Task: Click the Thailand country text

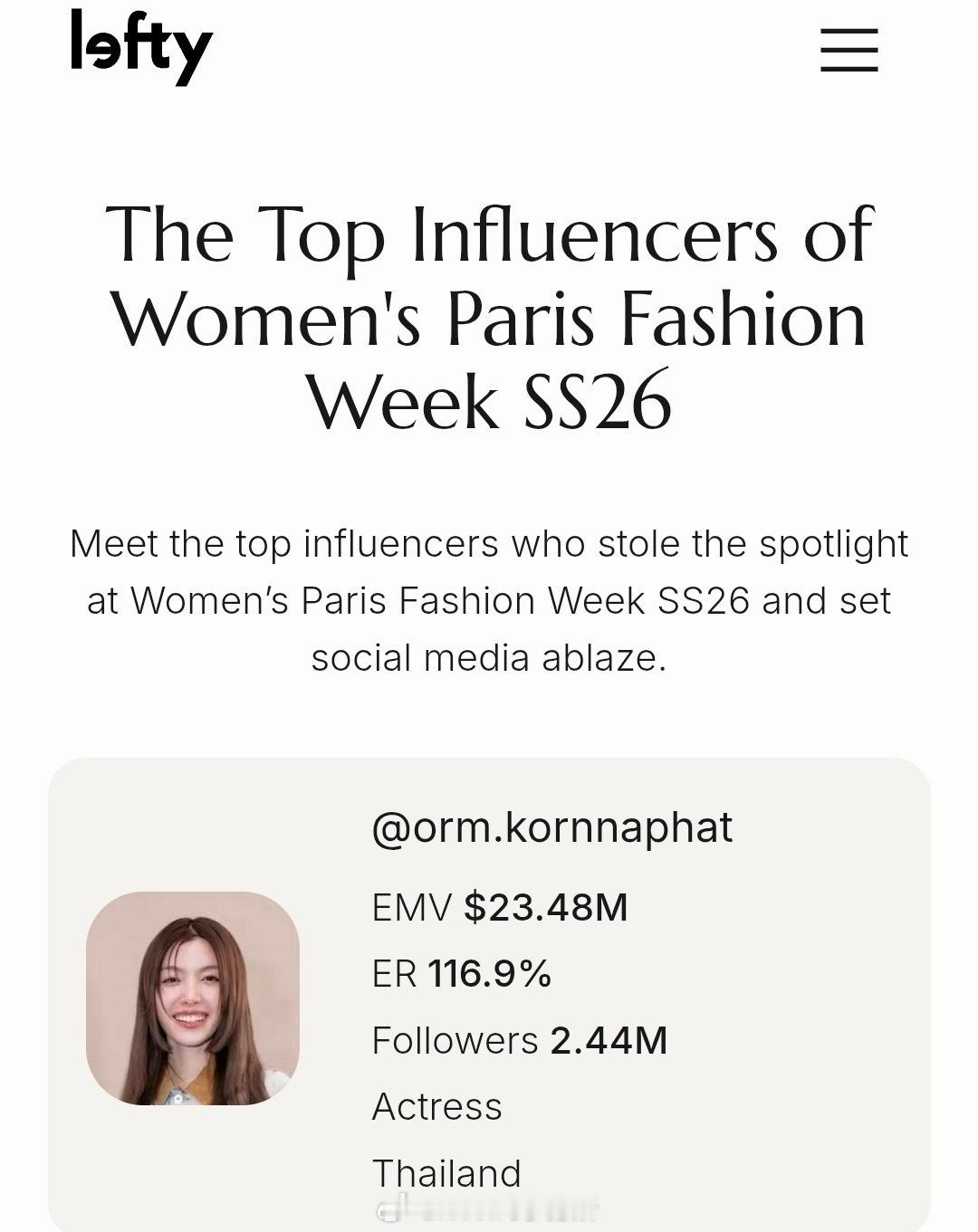Action: 446,1174
